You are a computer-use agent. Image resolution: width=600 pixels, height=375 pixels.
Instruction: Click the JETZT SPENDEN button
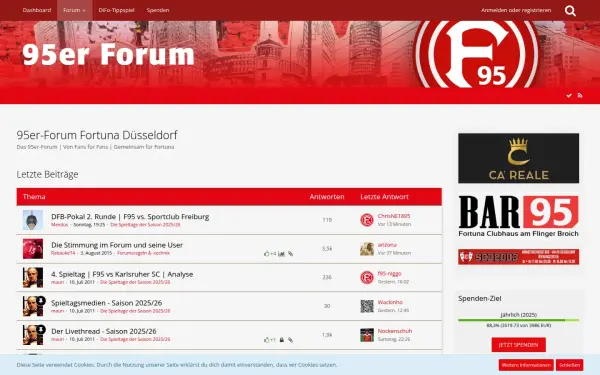point(518,345)
